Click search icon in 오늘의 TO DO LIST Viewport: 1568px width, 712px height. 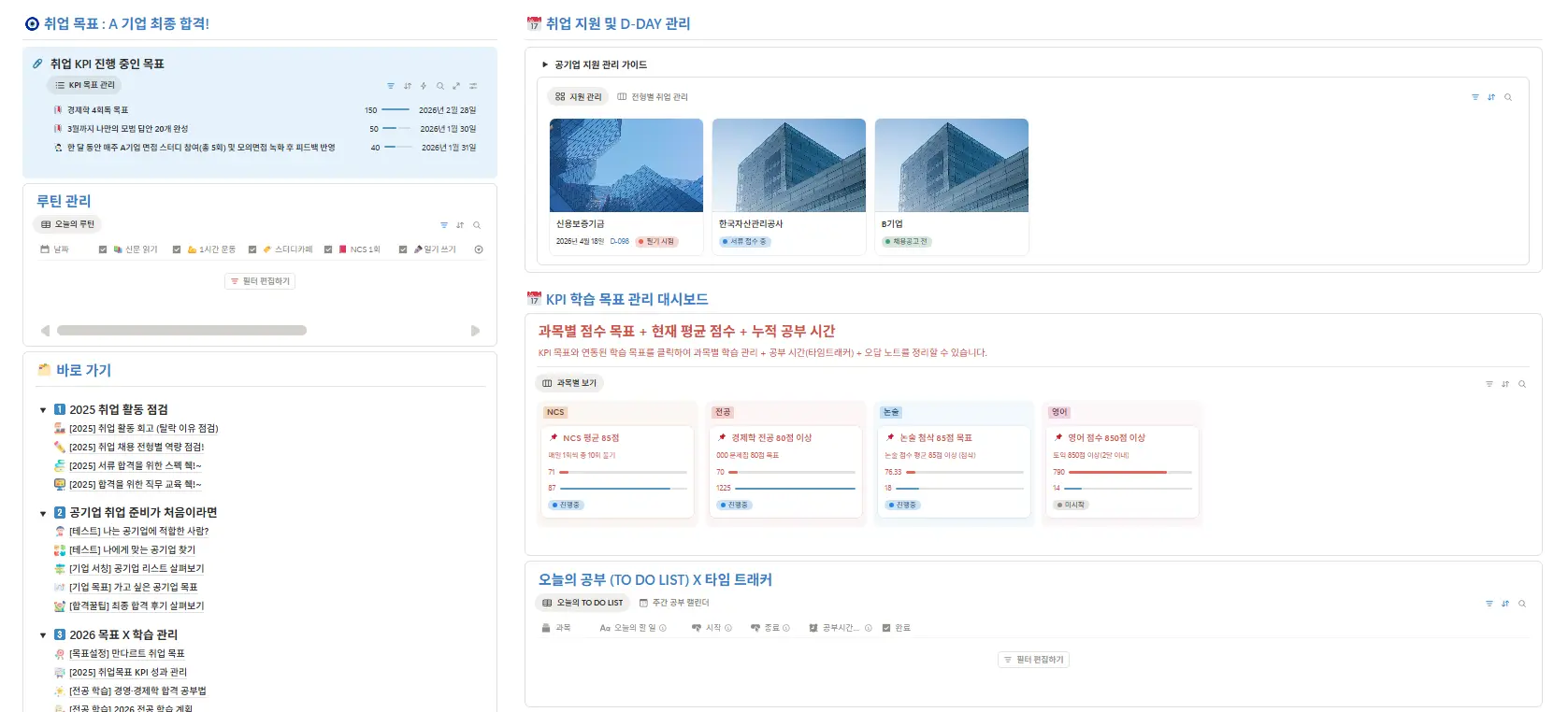[x=1522, y=604]
